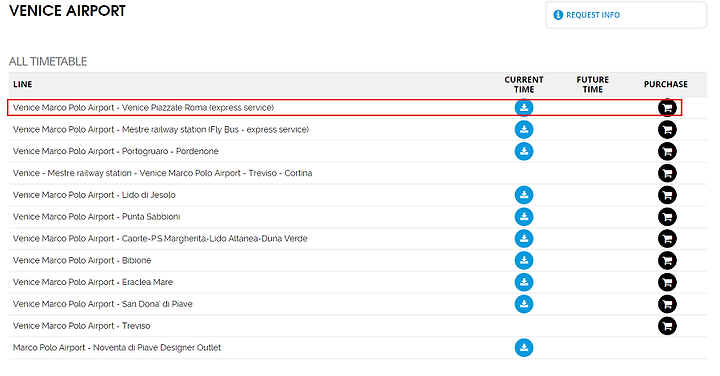Click the PURCHASE column header

(665, 84)
